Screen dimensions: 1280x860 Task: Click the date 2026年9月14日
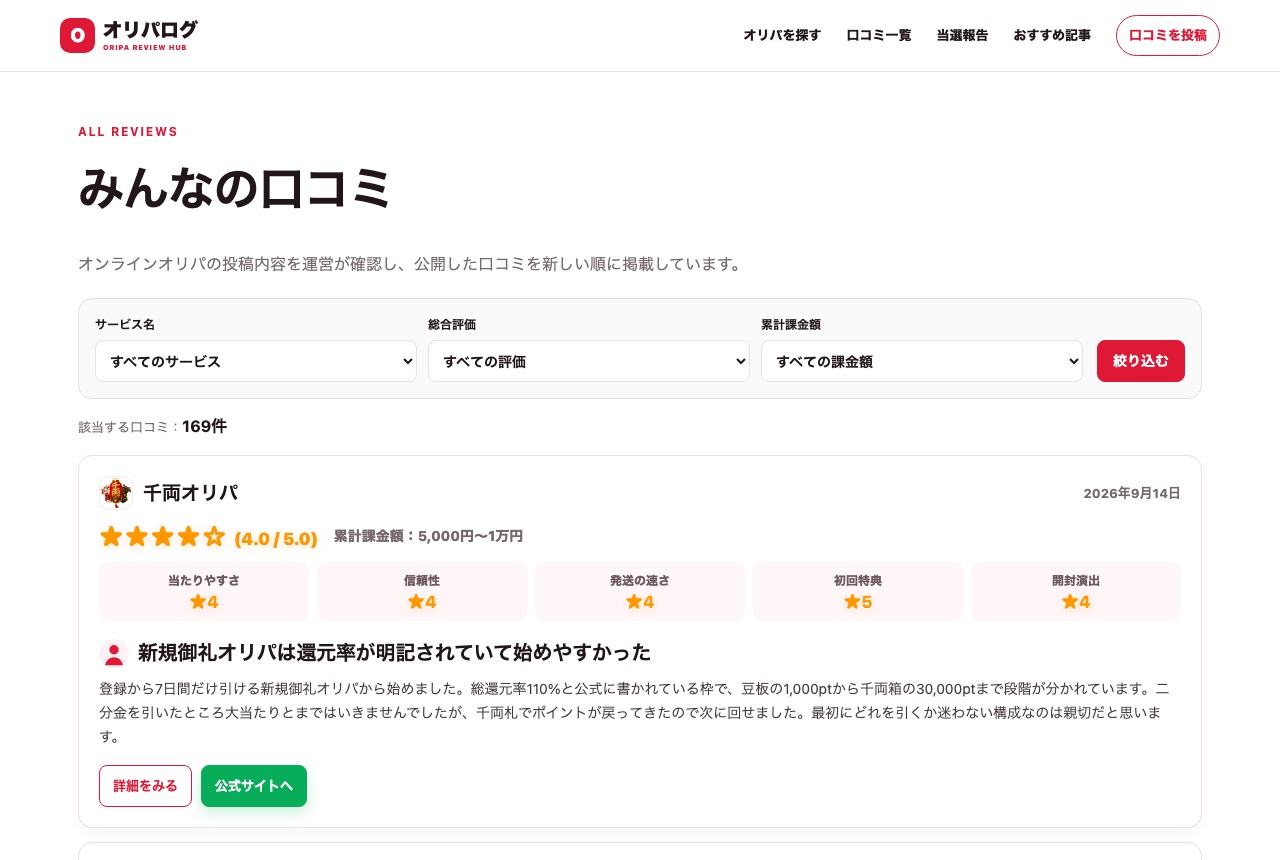(x=1132, y=493)
